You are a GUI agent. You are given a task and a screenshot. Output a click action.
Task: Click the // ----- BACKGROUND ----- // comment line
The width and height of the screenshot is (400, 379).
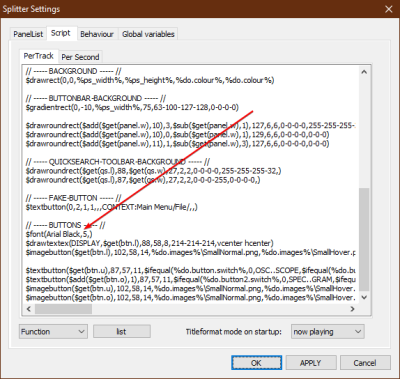coord(73,71)
